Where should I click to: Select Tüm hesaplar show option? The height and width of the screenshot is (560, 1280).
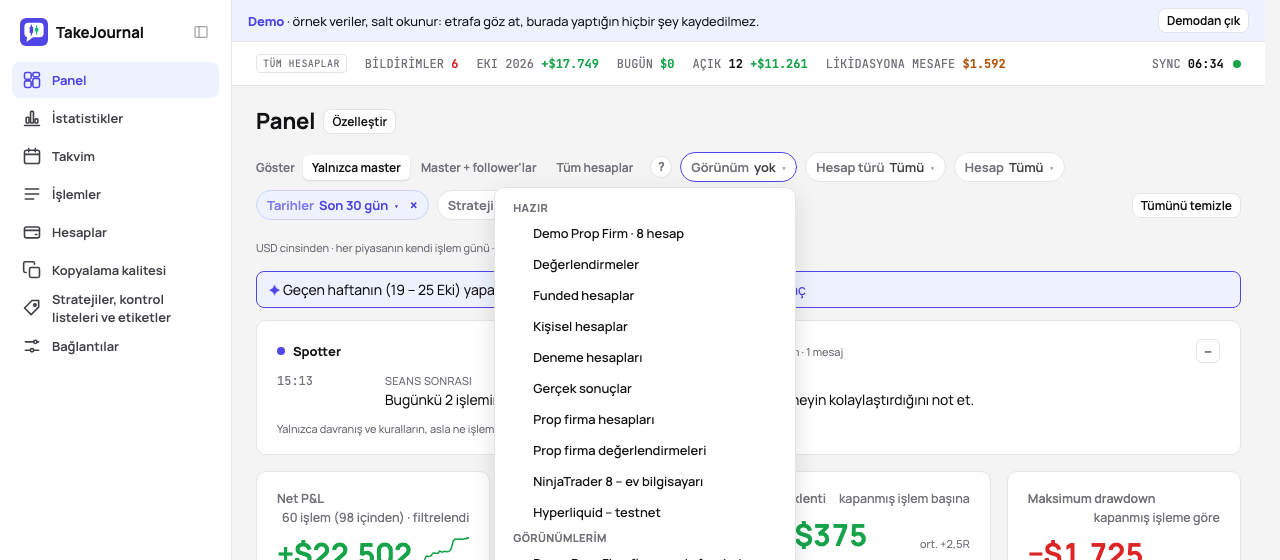[x=595, y=167]
